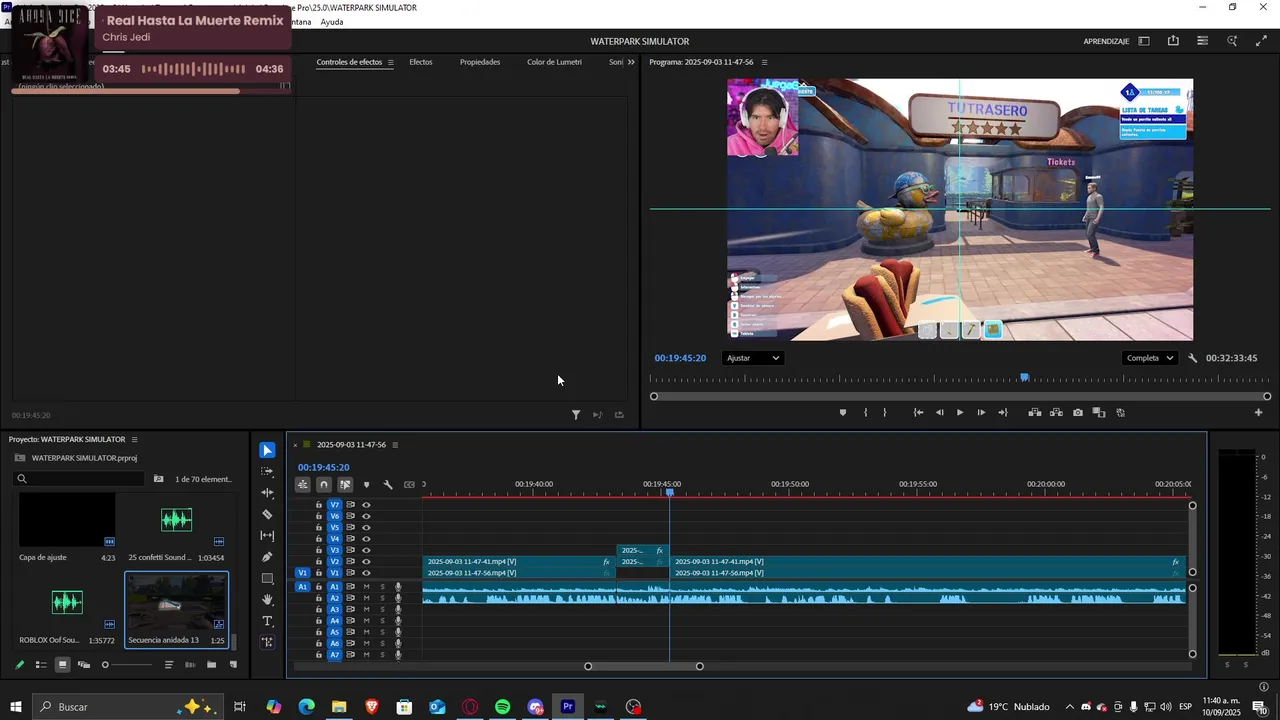Viewport: 1280px width, 720px height.
Task: Click Mark In in program monitor
Action: [865, 413]
